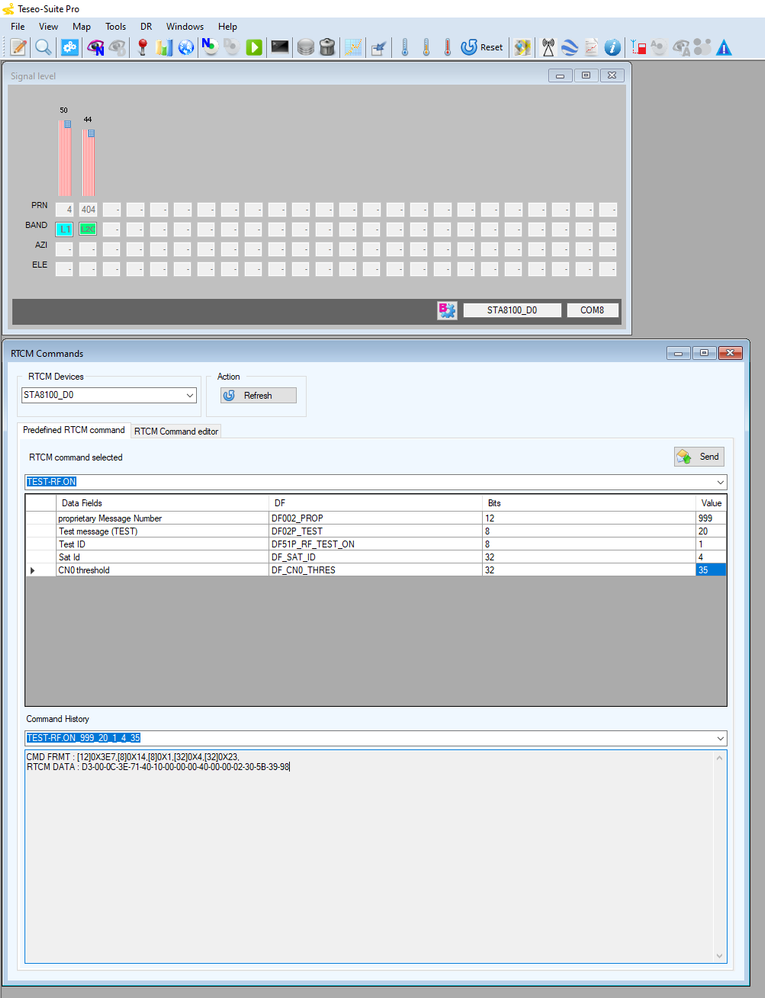Viewport: 765px width, 998px height.
Task: Click the blue triangle alert icon
Action: coord(724,47)
